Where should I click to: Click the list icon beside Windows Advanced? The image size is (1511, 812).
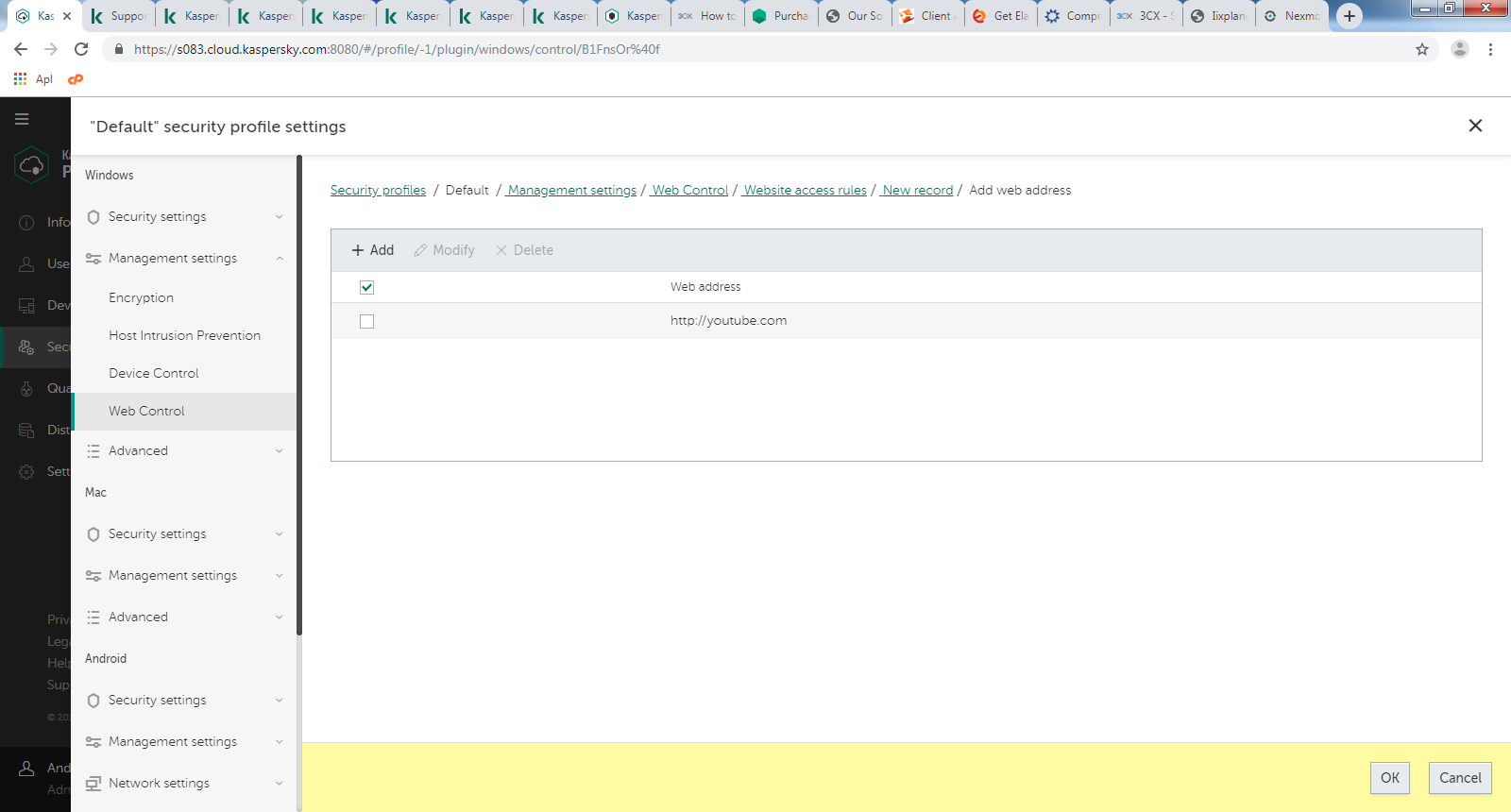tap(93, 451)
